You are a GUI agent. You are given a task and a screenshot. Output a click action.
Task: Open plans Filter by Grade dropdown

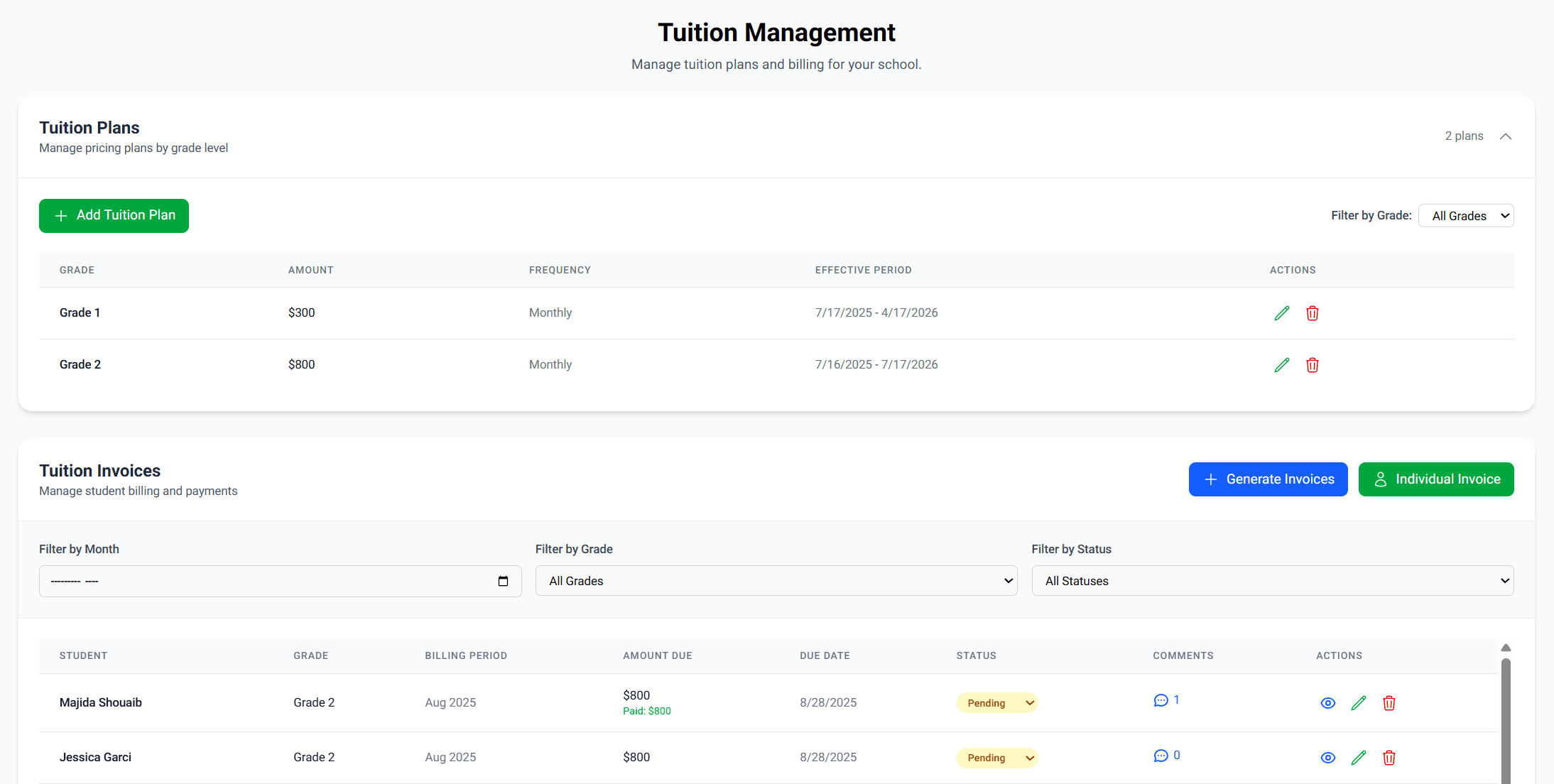(x=1465, y=216)
